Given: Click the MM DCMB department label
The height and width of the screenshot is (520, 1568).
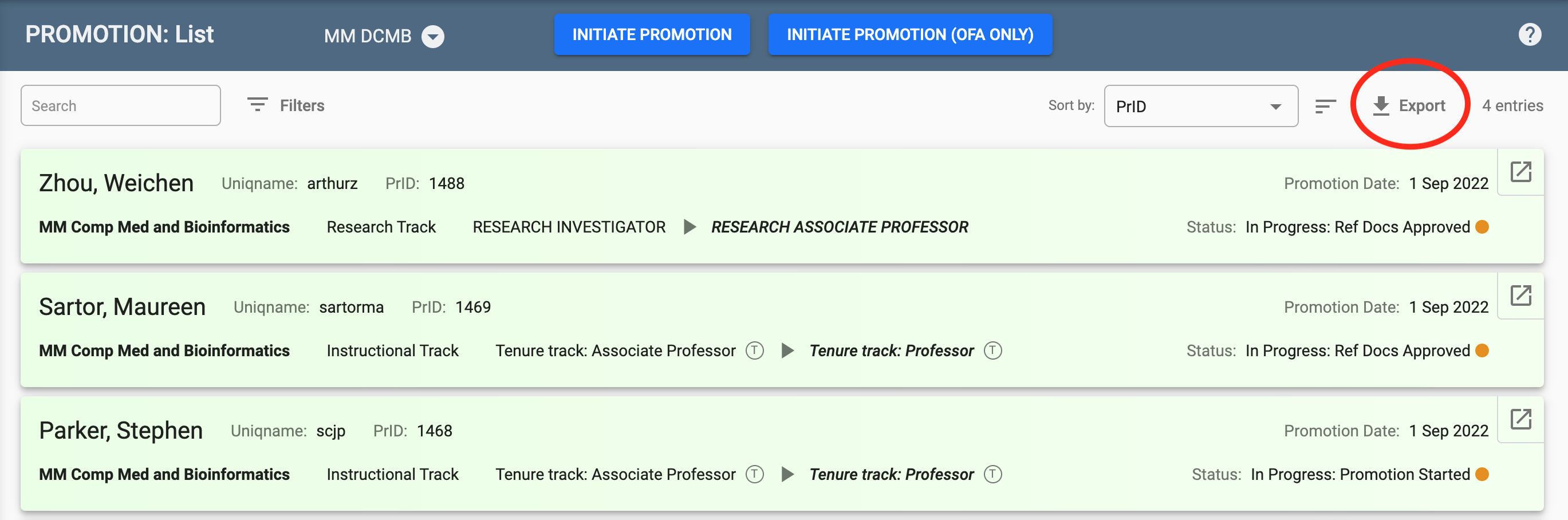Looking at the screenshot, I should 368,37.
